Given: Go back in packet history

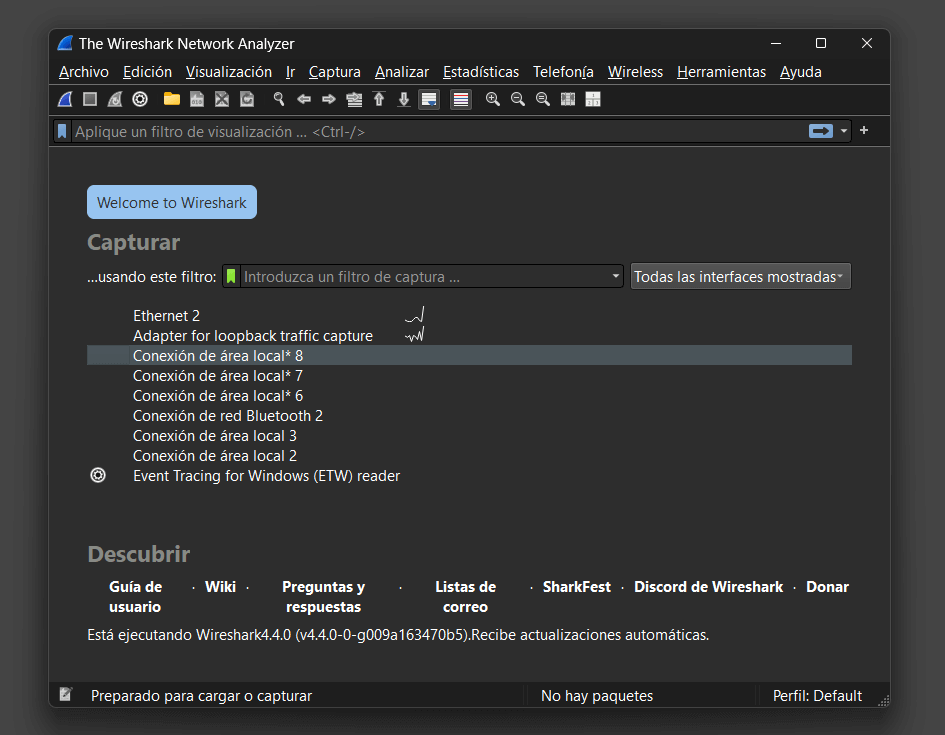Looking at the screenshot, I should click(304, 99).
